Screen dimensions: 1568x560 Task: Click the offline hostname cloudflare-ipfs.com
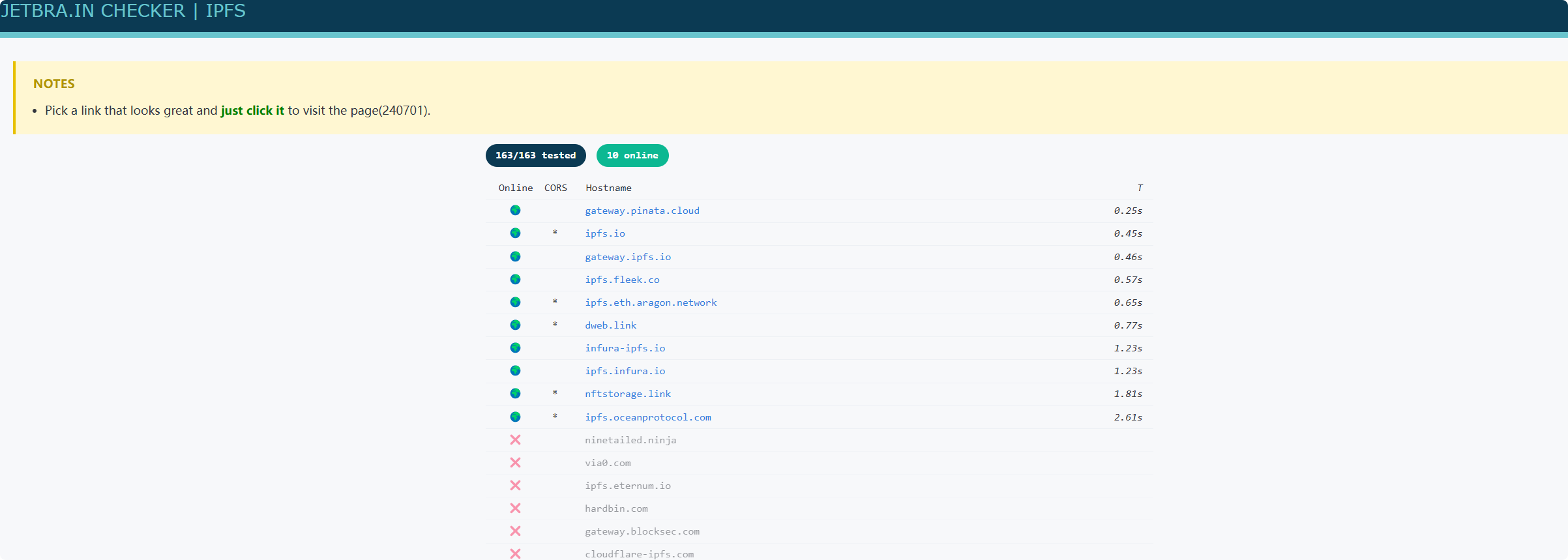tap(639, 554)
